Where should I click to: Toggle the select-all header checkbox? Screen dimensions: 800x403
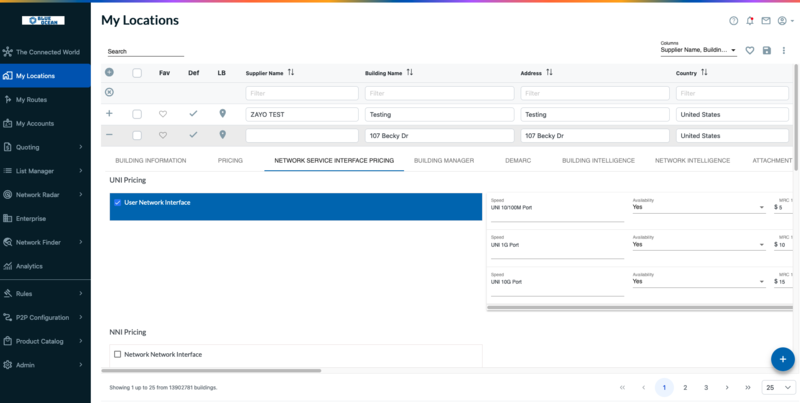coord(137,73)
